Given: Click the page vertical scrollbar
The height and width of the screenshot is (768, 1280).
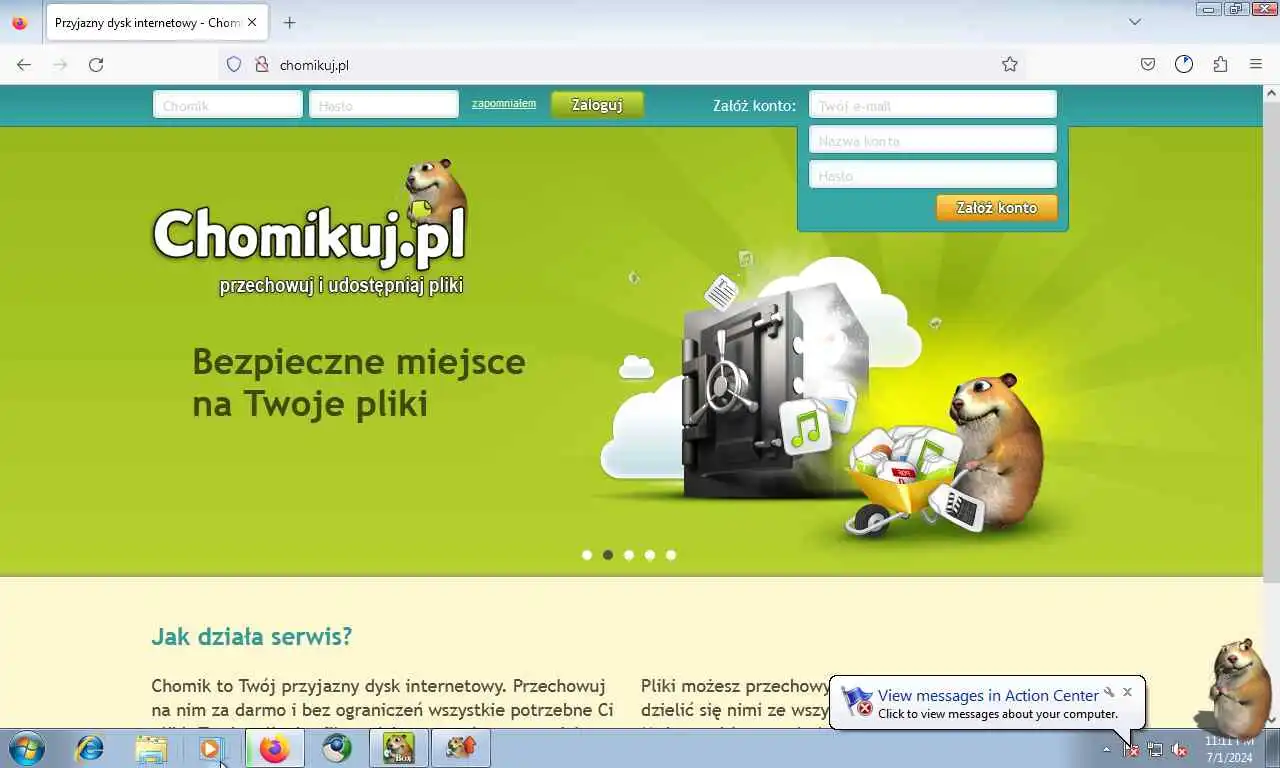Looking at the screenshot, I should [1271, 340].
